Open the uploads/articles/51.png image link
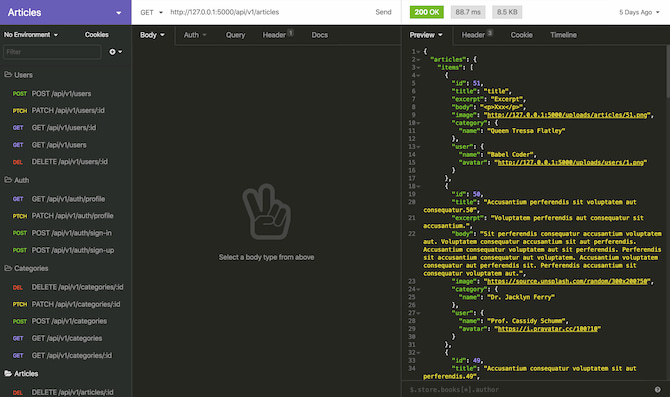 [x=568, y=115]
